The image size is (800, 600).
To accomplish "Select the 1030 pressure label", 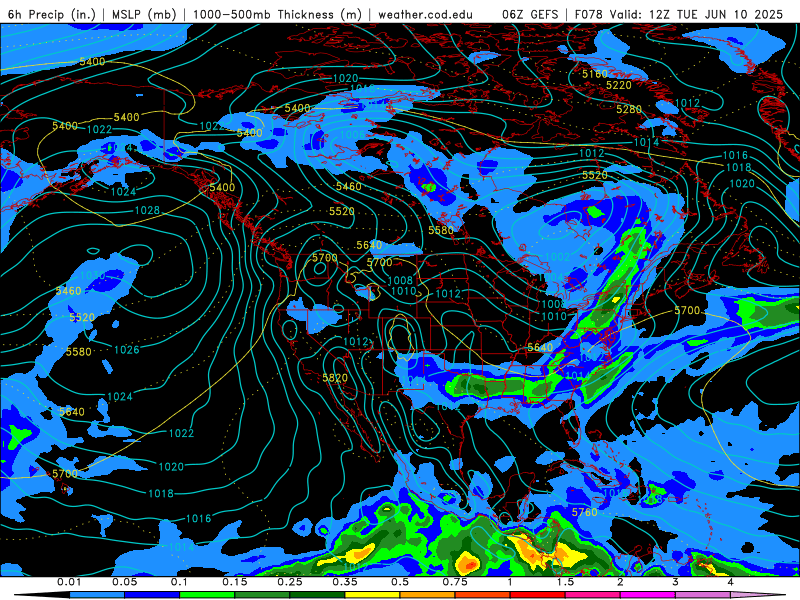I will [93, 276].
